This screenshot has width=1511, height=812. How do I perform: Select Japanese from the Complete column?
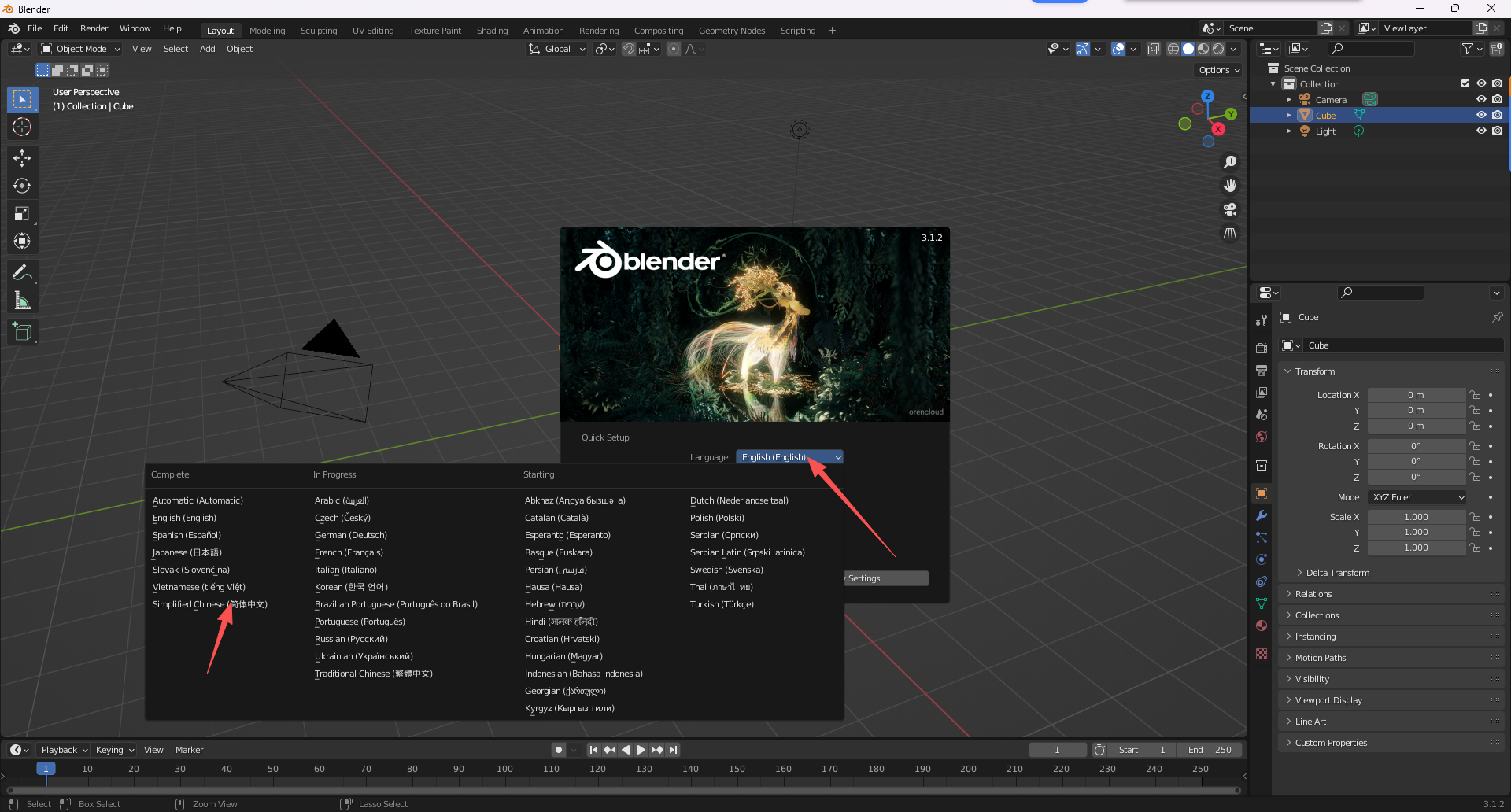click(x=187, y=552)
